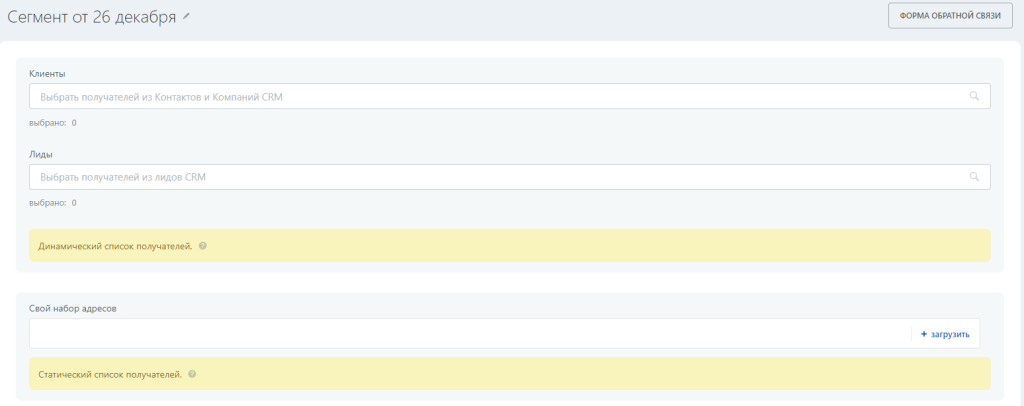This screenshot has height=406, width=1024.
Task: Click the выбрано counter under Лиды
Action: point(53,203)
